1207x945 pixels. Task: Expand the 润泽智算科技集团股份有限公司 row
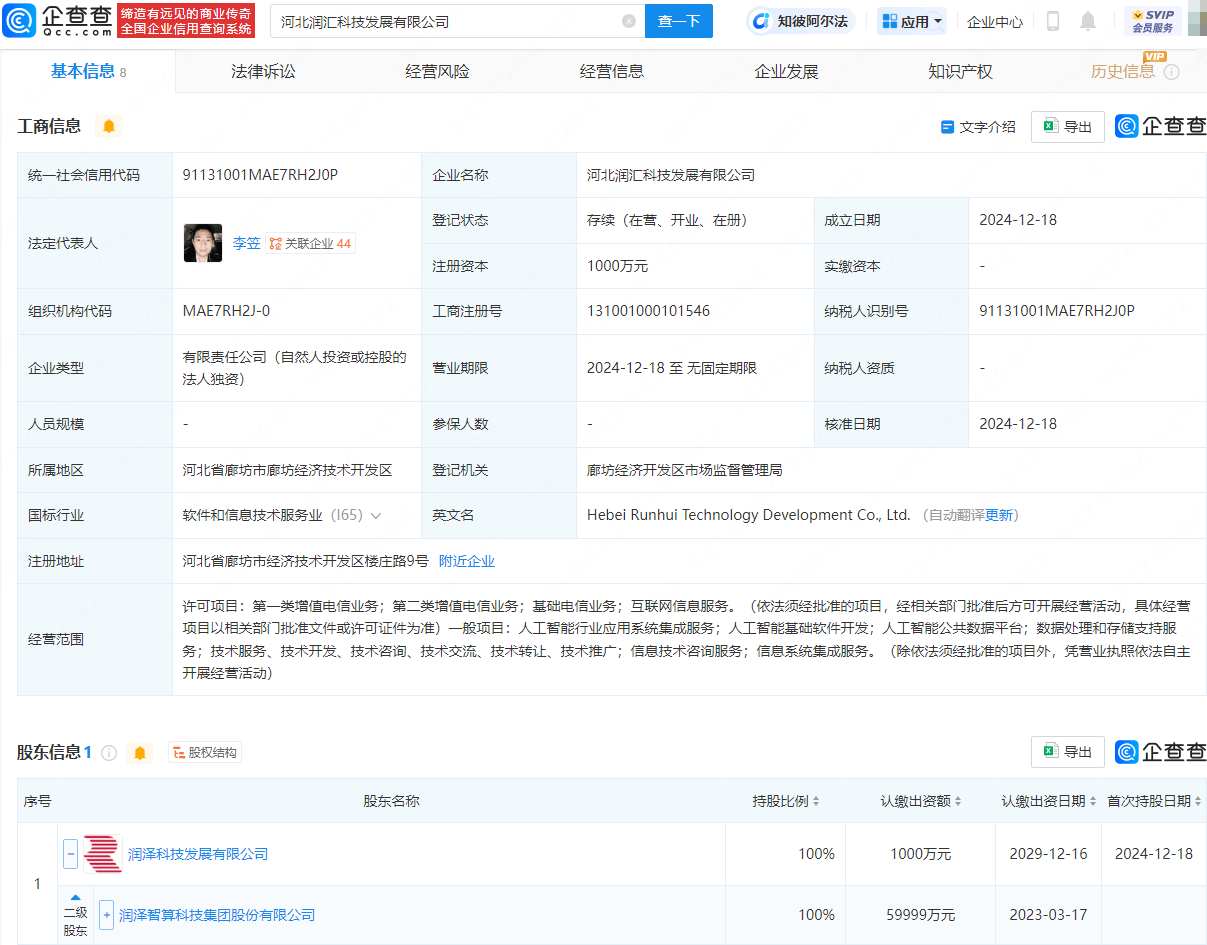tap(106, 915)
